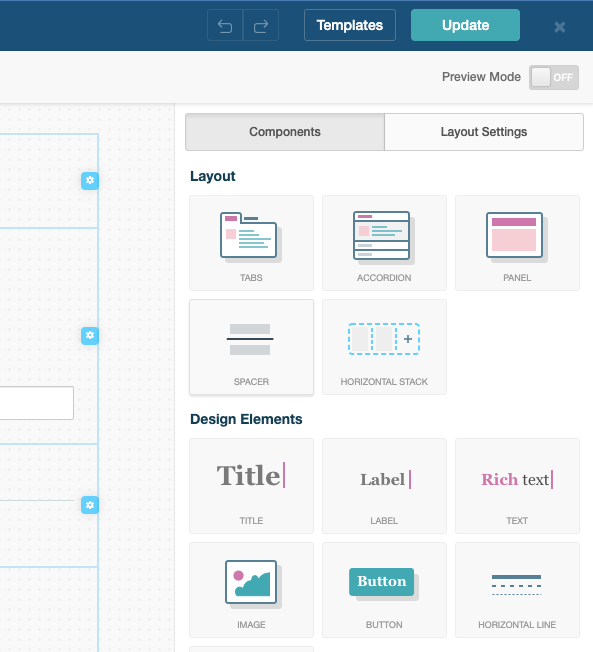The width and height of the screenshot is (593, 652).
Task: Select the Tabs layout component
Action: pyautogui.click(x=251, y=243)
